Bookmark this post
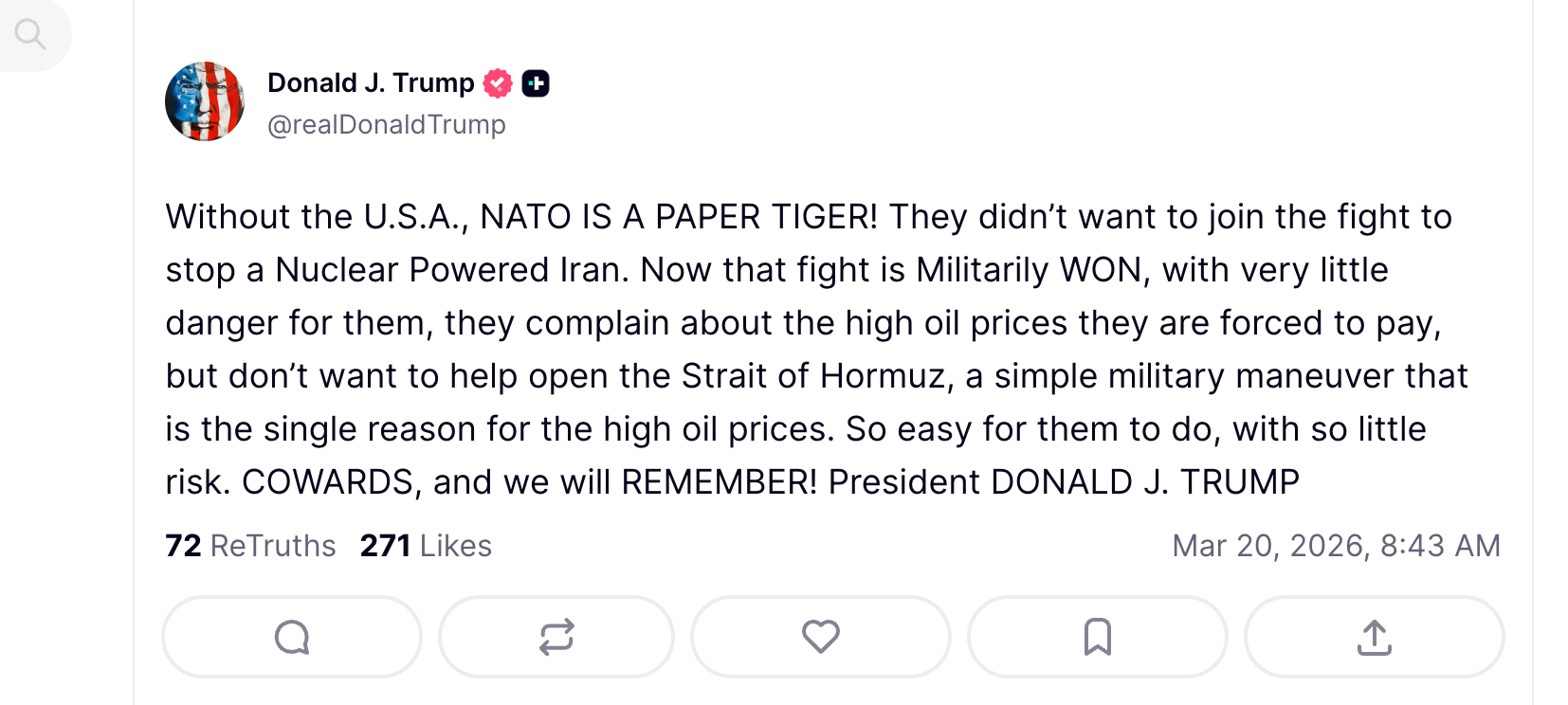1568x705 pixels. pos(1097,637)
